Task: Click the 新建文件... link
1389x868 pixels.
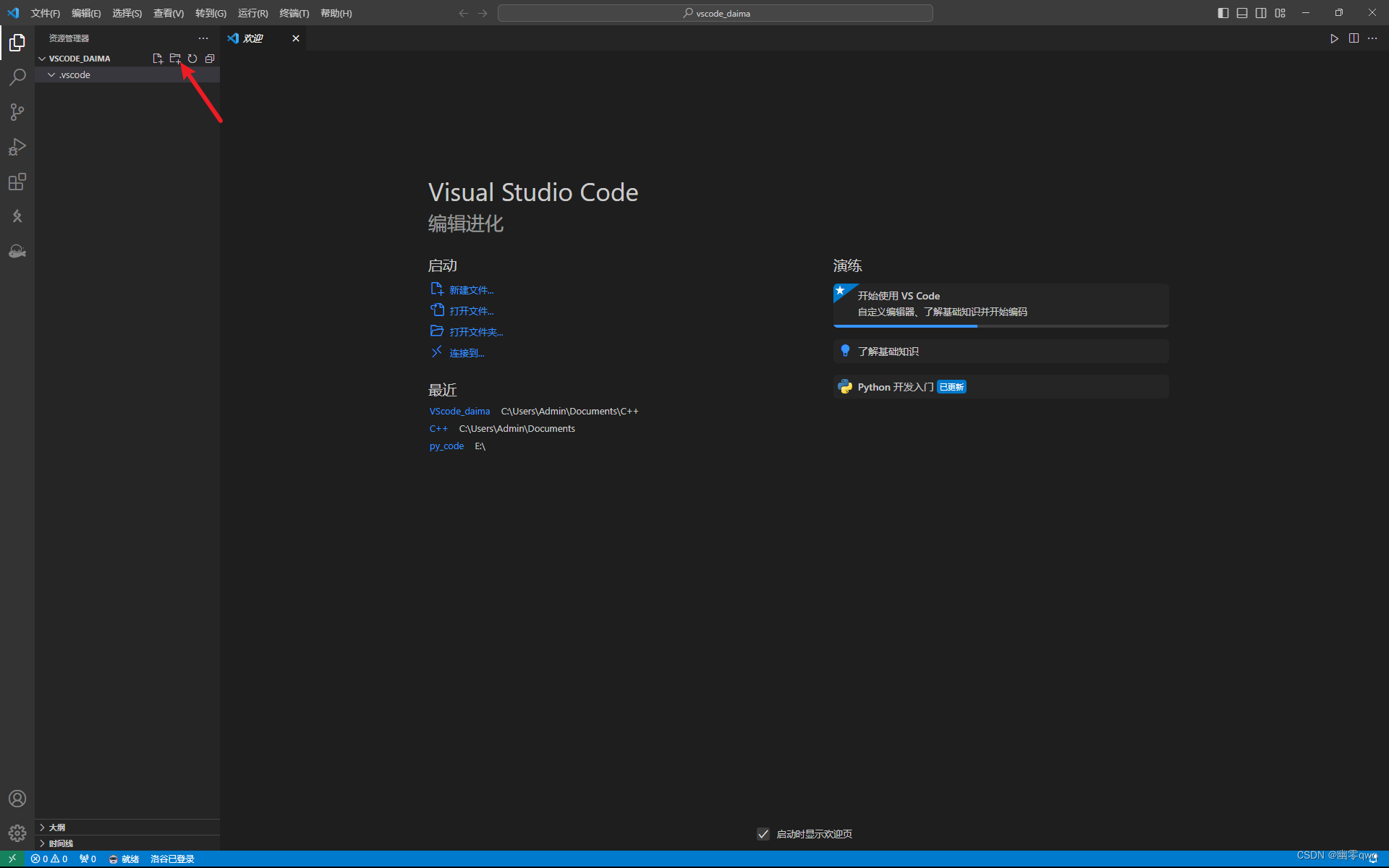Action: point(471,290)
